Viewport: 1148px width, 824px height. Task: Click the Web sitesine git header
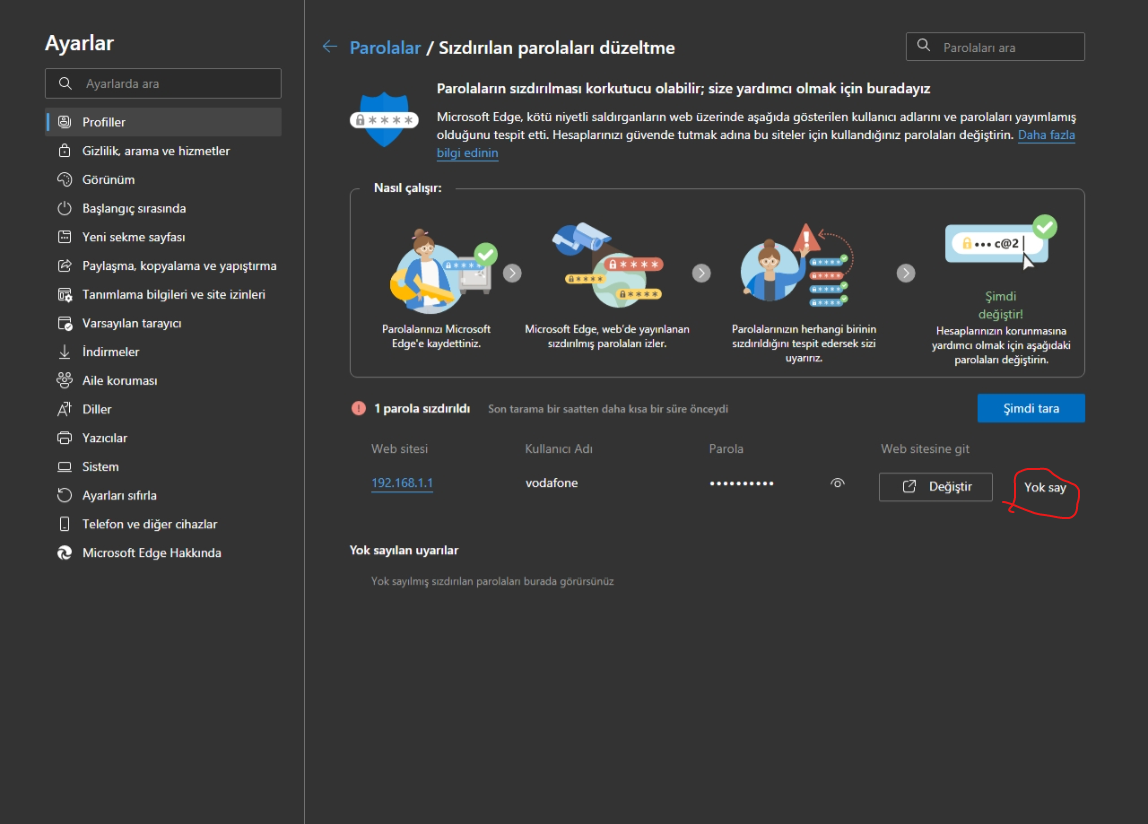925,448
